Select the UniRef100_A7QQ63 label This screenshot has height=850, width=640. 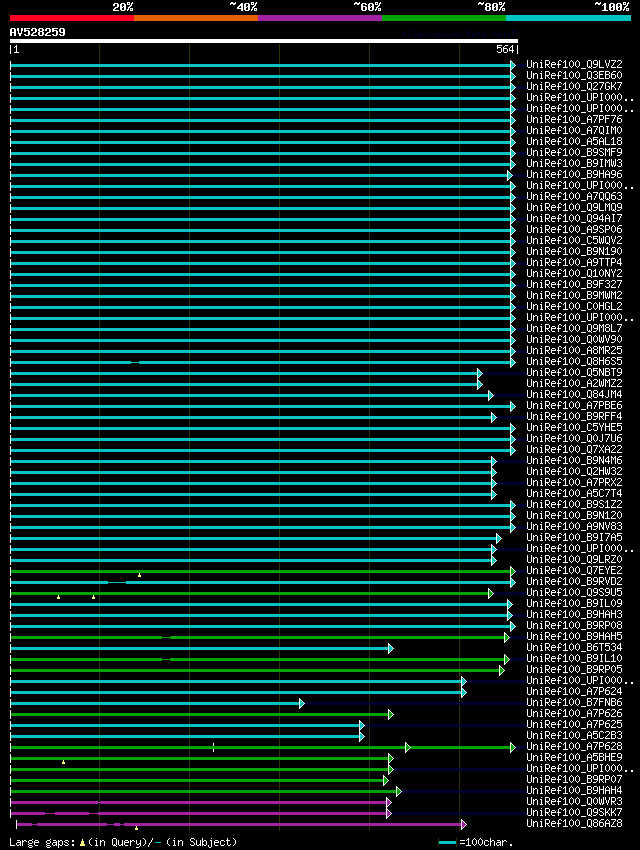[574, 196]
